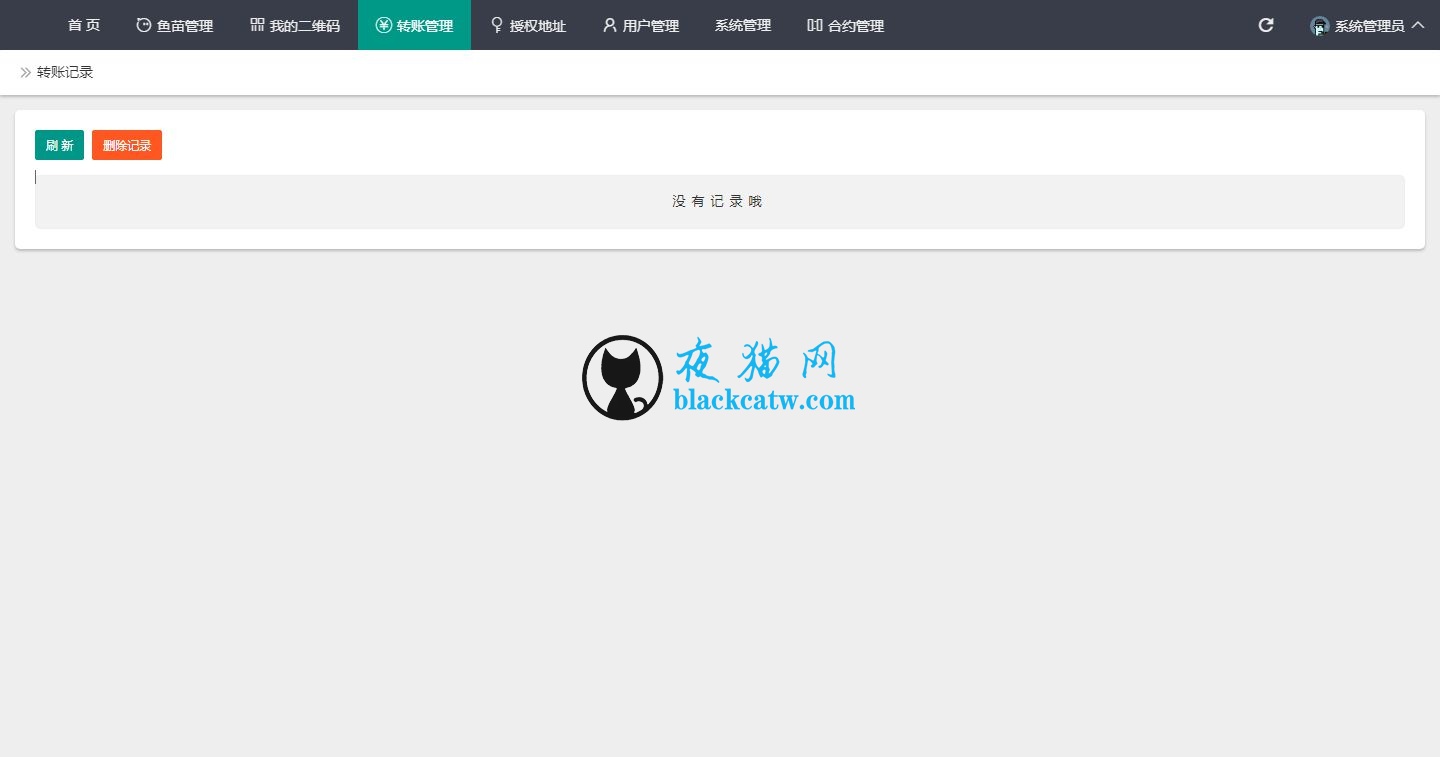Open the 系统管理员 user name
Screen dimensions: 1440x757
[1370, 26]
